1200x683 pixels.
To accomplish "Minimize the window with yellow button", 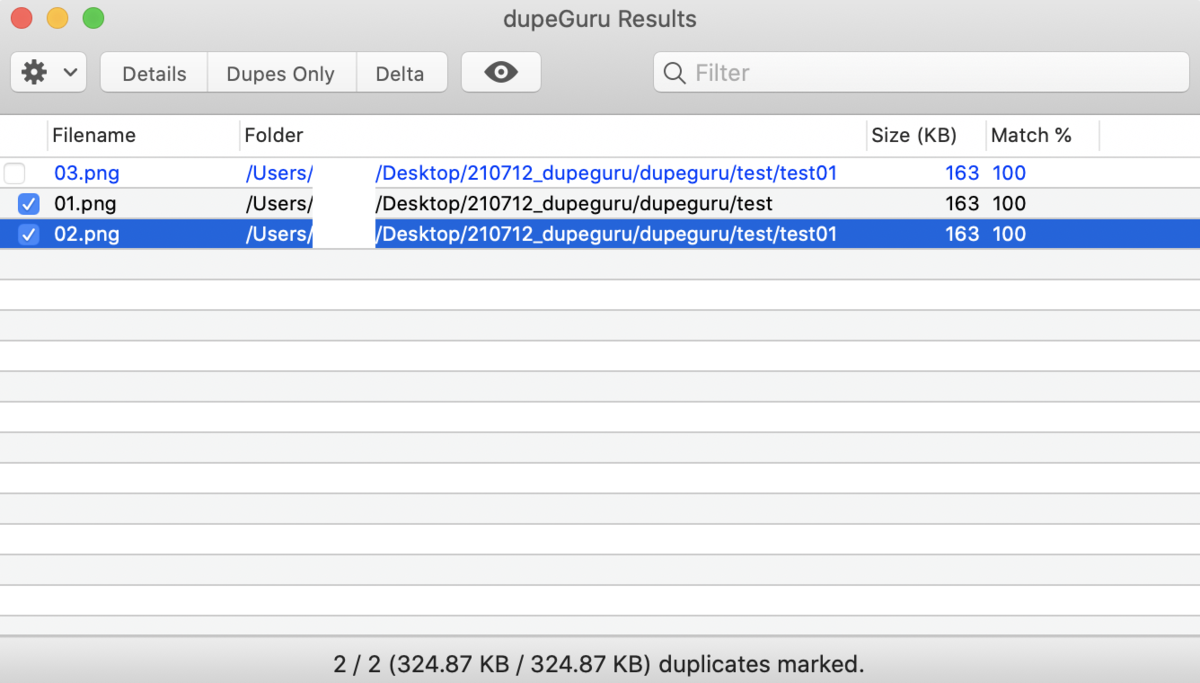I will click(x=57, y=18).
